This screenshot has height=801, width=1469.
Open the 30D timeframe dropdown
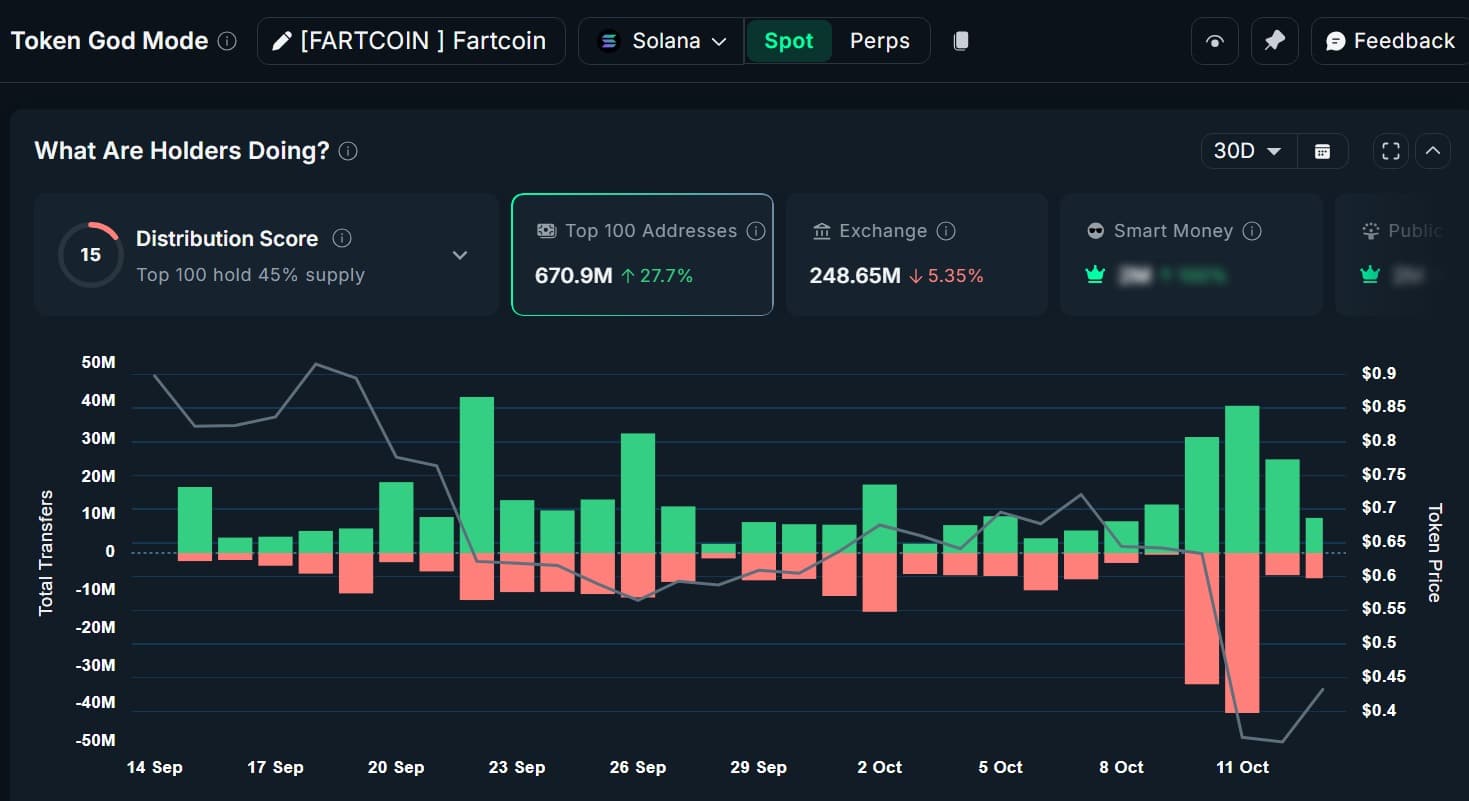(x=1247, y=150)
